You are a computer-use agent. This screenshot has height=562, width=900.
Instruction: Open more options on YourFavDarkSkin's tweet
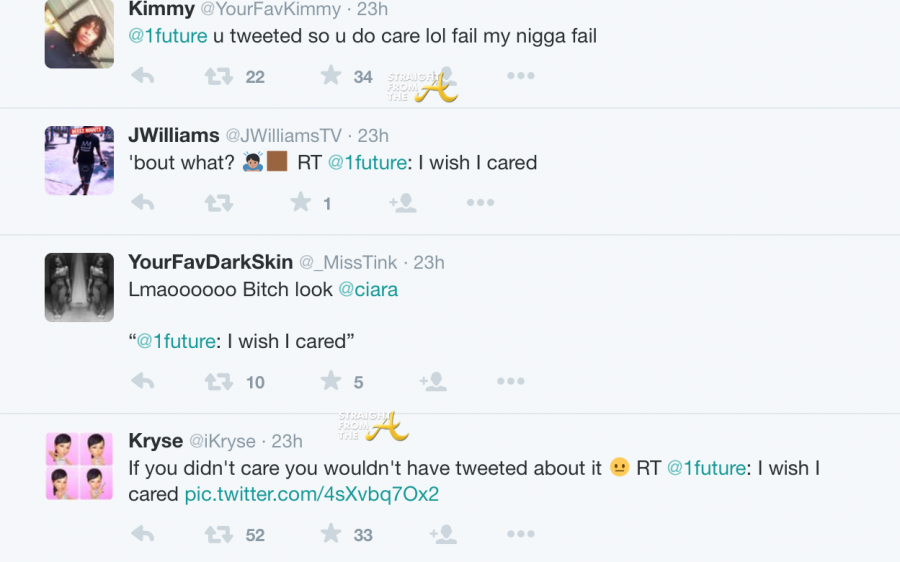click(x=510, y=381)
